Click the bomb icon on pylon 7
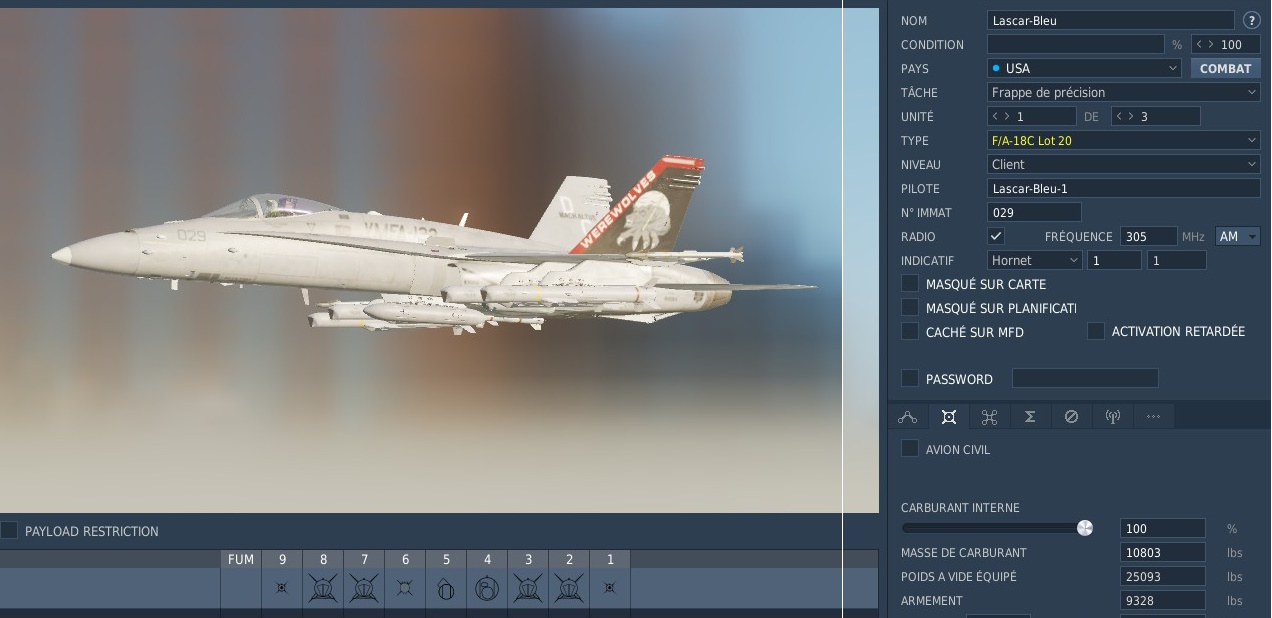 pyautogui.click(x=364, y=588)
